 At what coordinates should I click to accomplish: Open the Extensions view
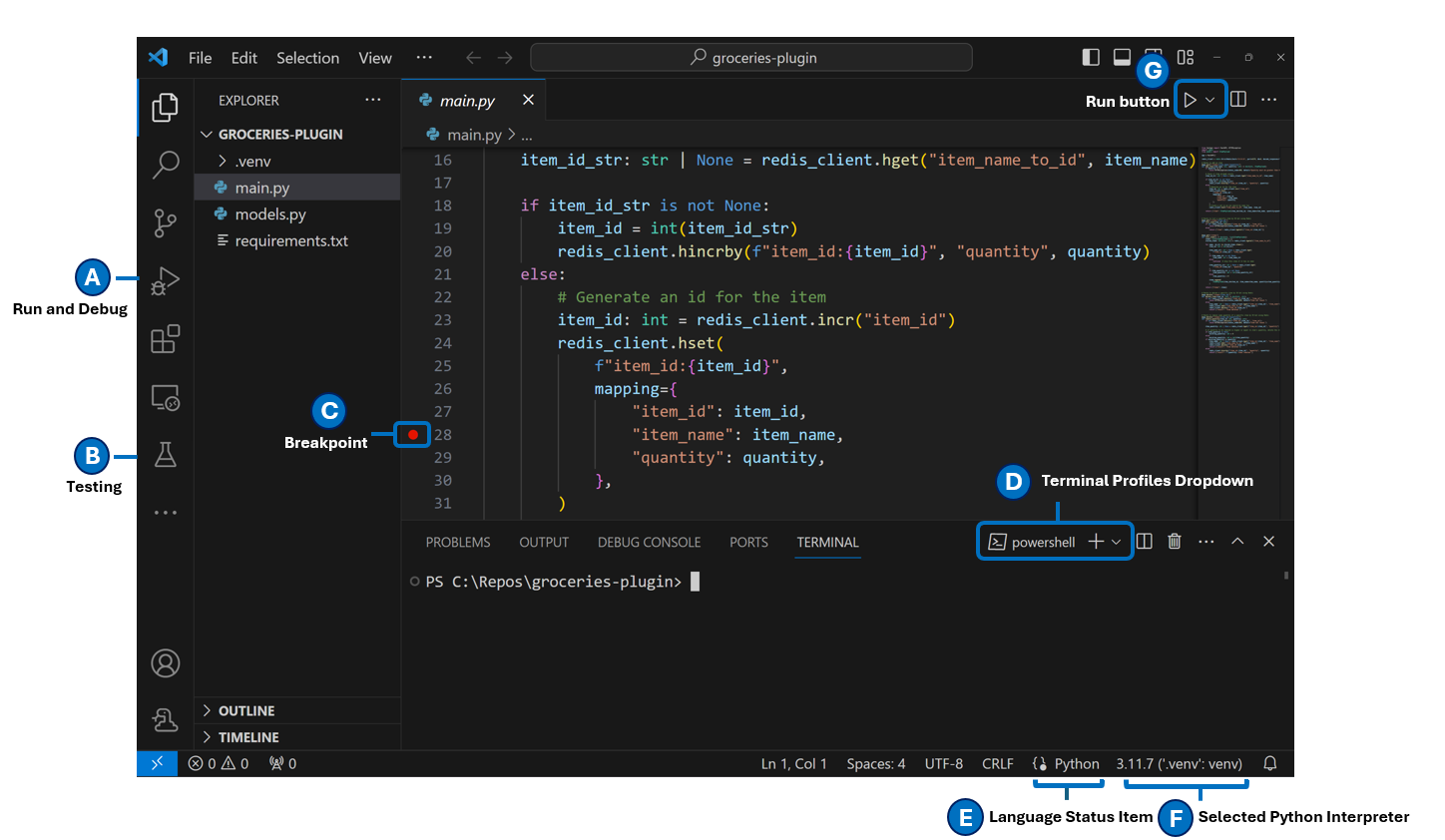165,339
